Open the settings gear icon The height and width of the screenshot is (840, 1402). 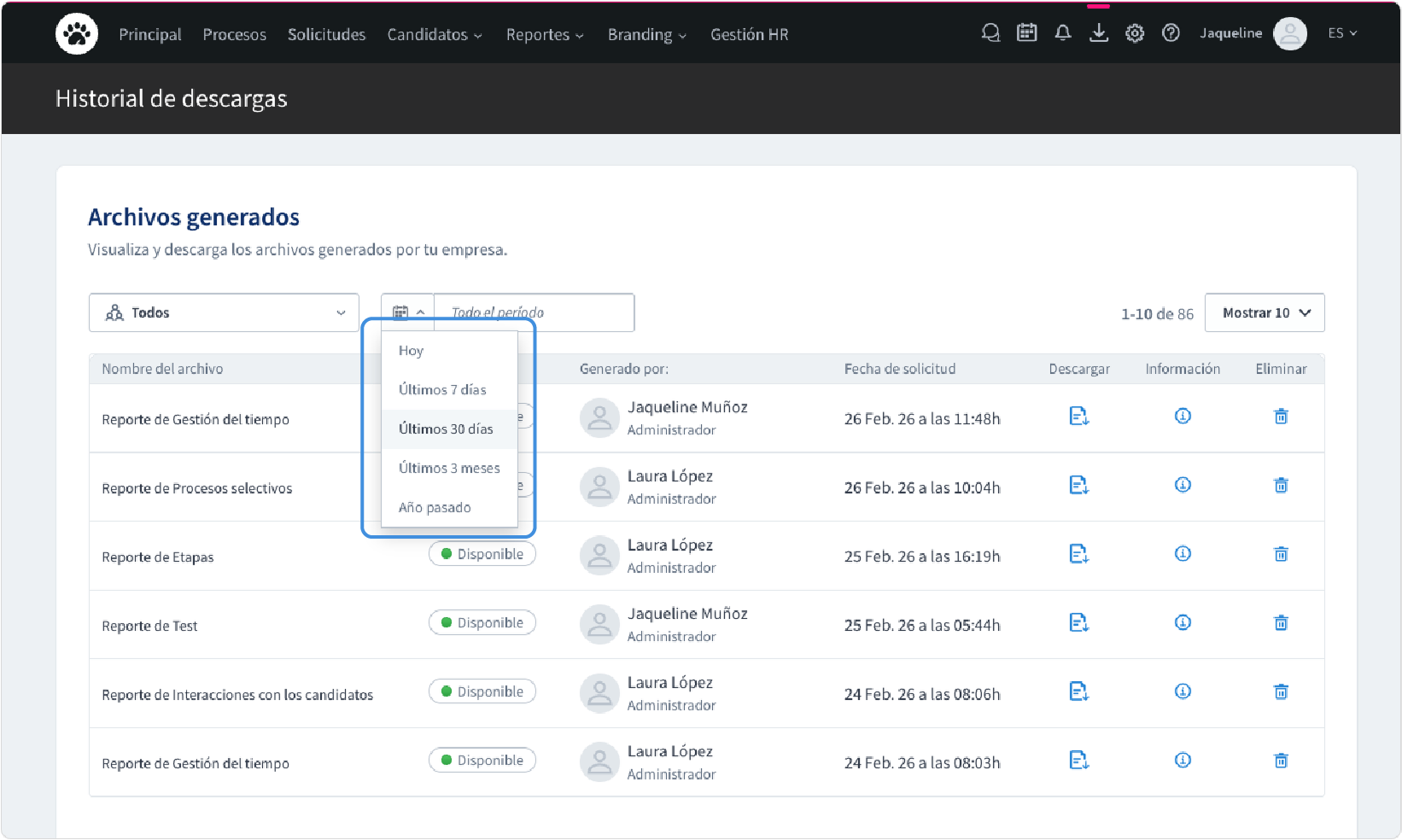(1135, 33)
